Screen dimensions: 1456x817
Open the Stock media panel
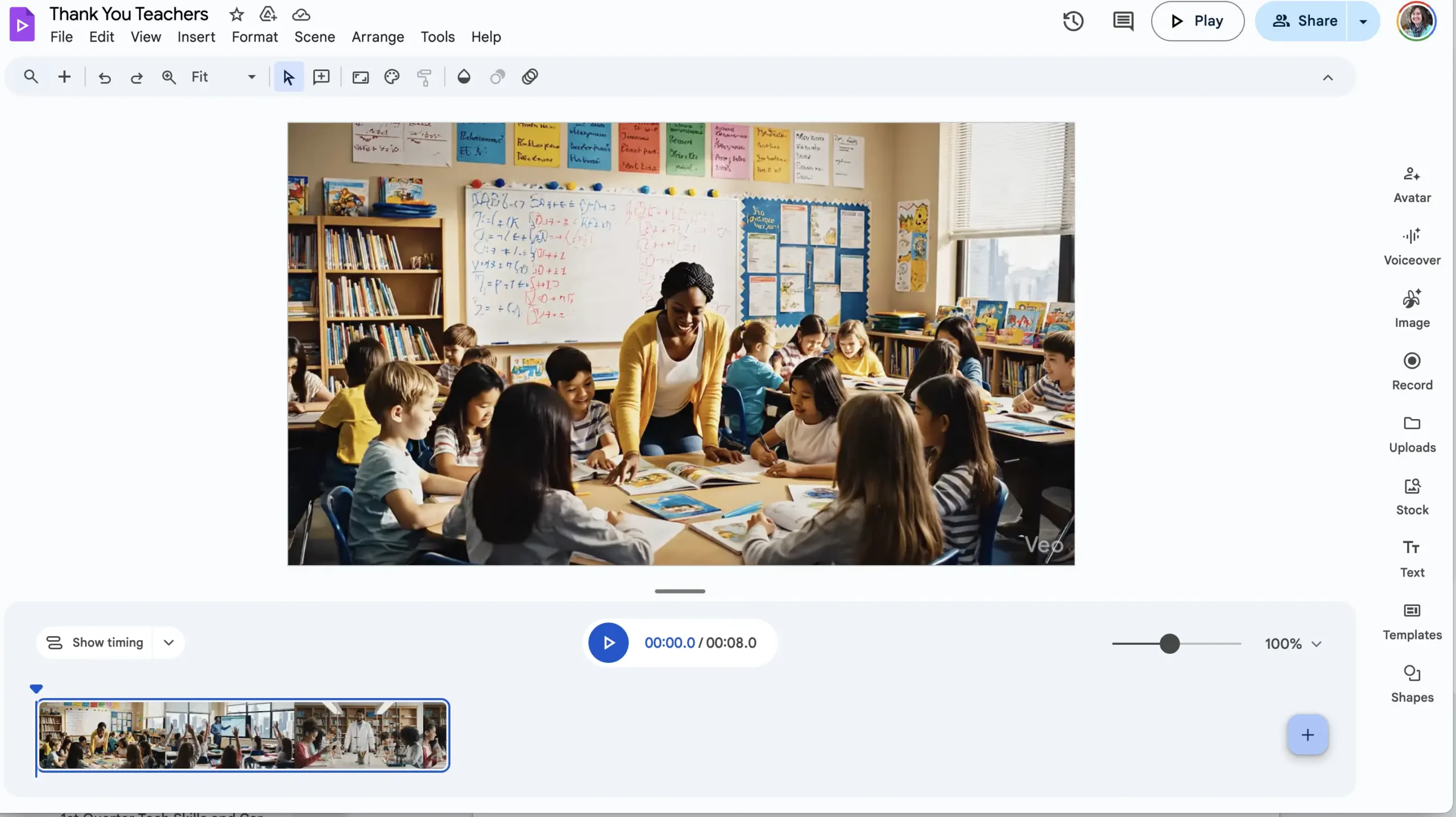tap(1412, 496)
